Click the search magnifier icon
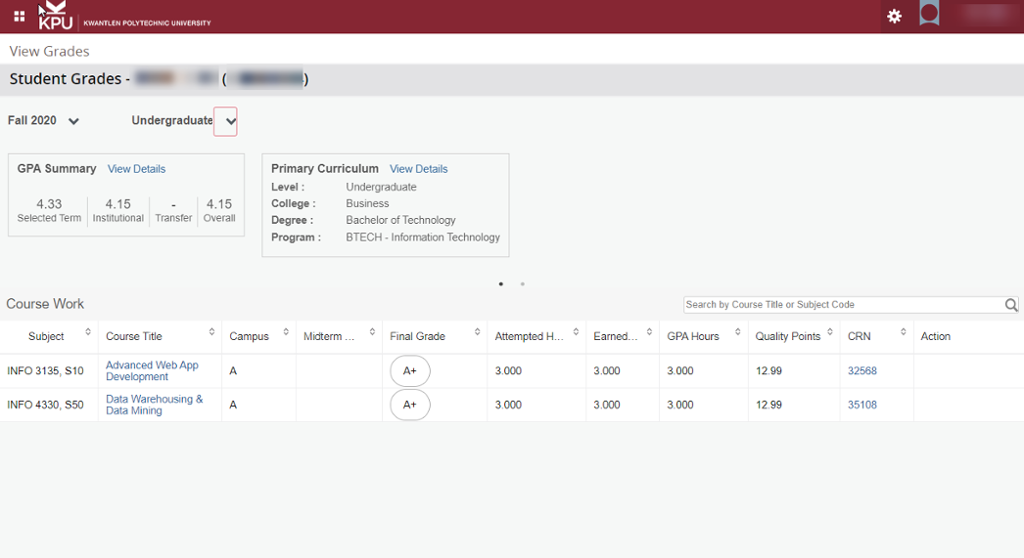This screenshot has height=558, width=1024. click(x=1011, y=305)
